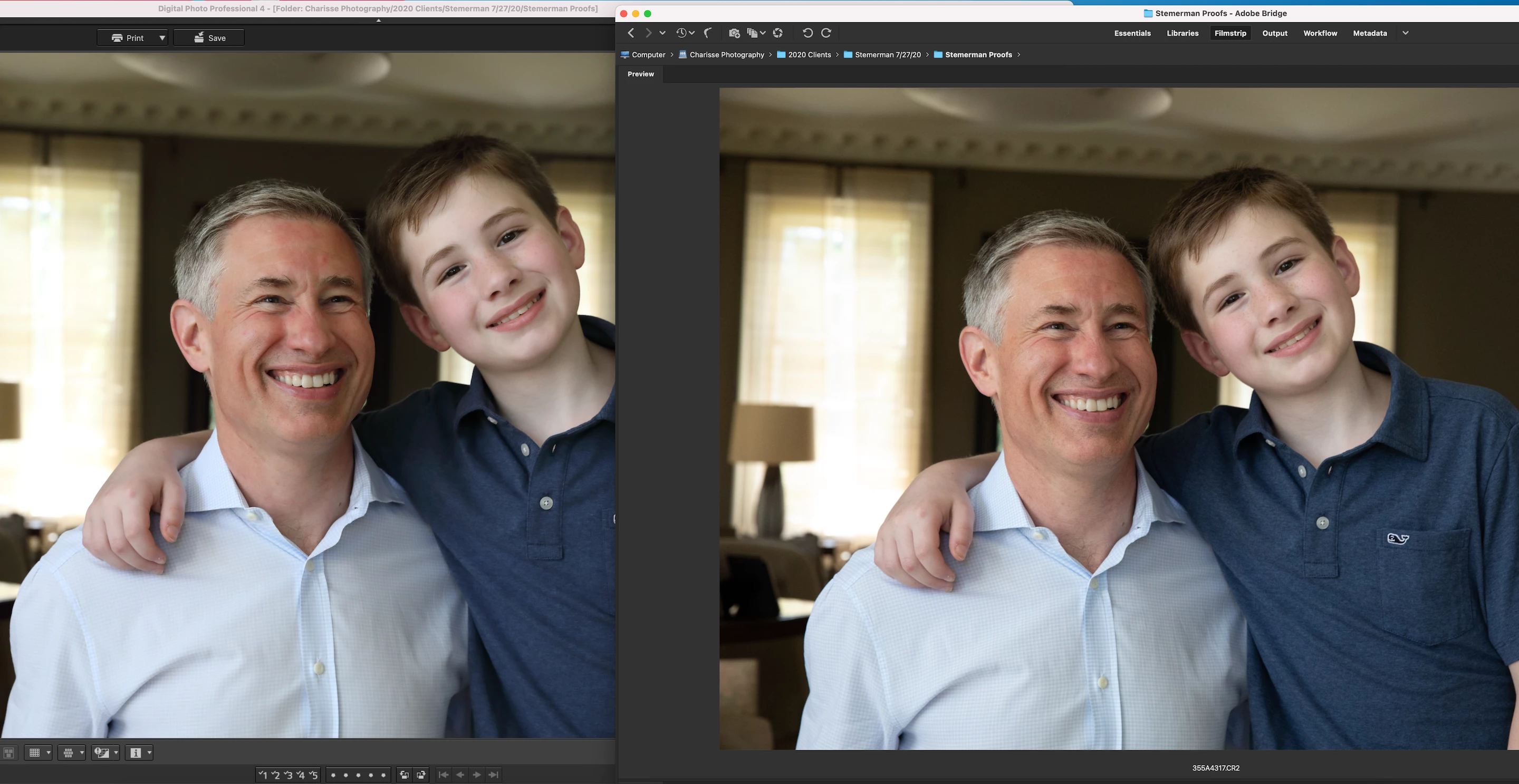Screen dimensions: 1519x784
Task: Click Get Photos from Camera icon
Action: (x=734, y=33)
